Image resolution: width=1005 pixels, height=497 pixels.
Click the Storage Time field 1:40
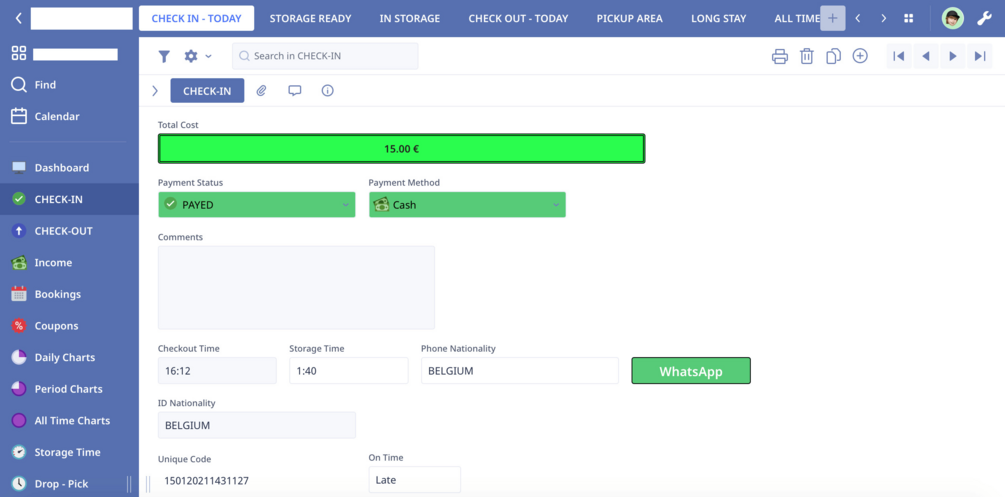tap(349, 371)
